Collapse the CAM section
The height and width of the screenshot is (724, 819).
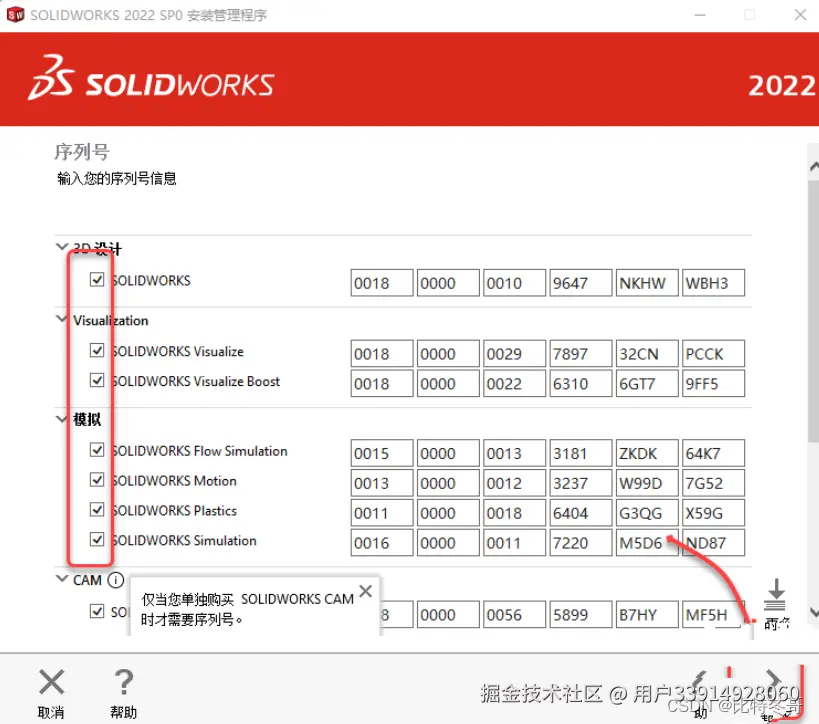62,578
